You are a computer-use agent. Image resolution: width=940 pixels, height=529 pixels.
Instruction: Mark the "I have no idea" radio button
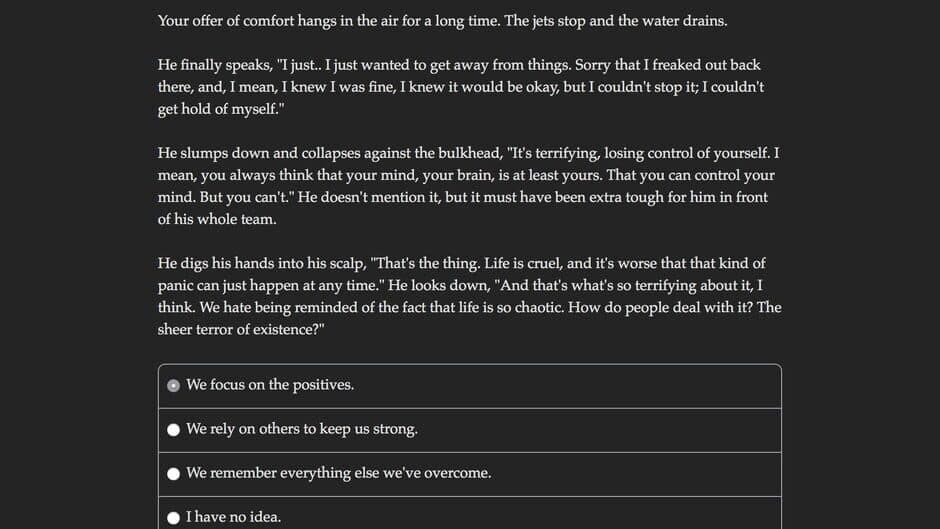[x=174, y=517]
